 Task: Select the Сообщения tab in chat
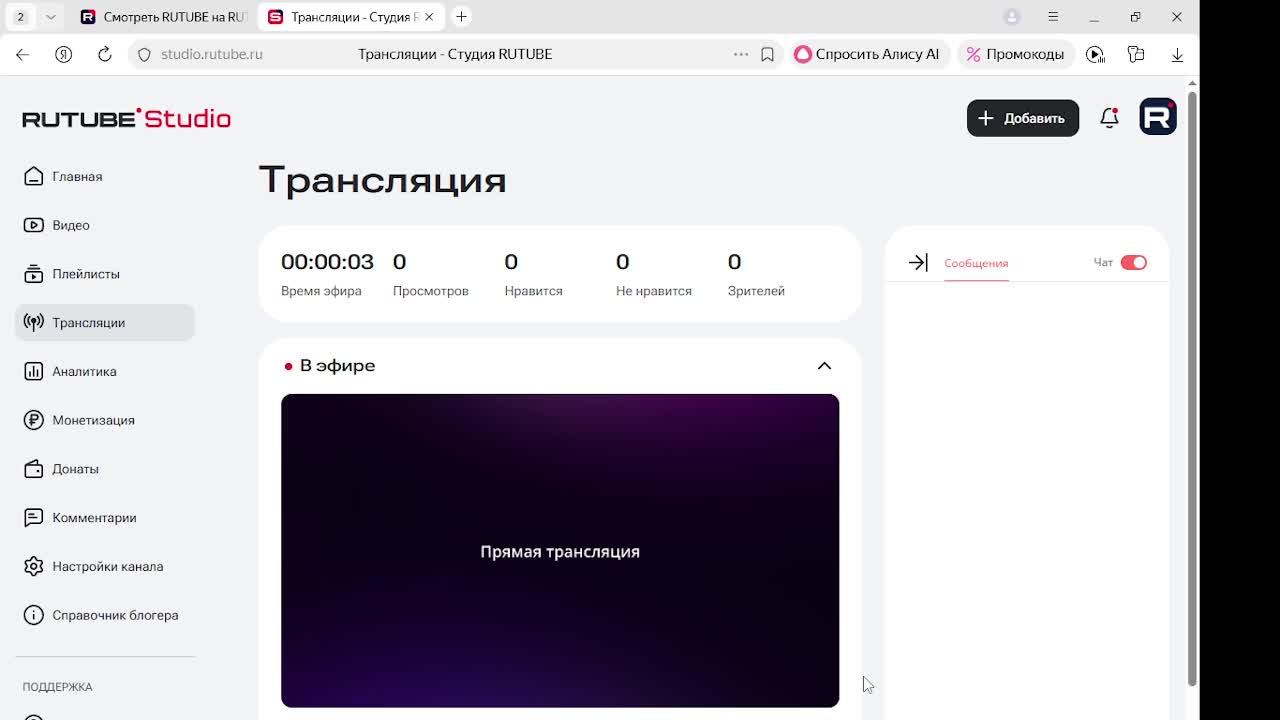click(x=976, y=263)
